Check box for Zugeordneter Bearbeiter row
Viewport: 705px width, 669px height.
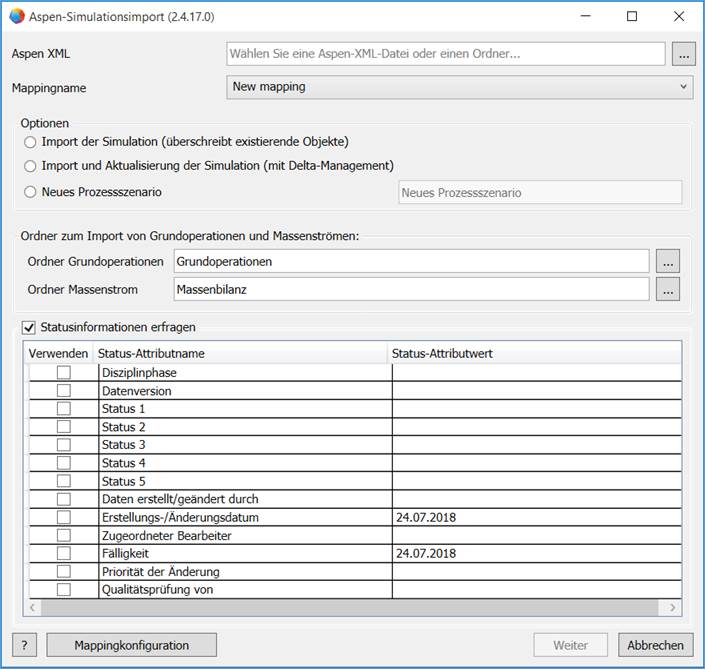coord(64,535)
